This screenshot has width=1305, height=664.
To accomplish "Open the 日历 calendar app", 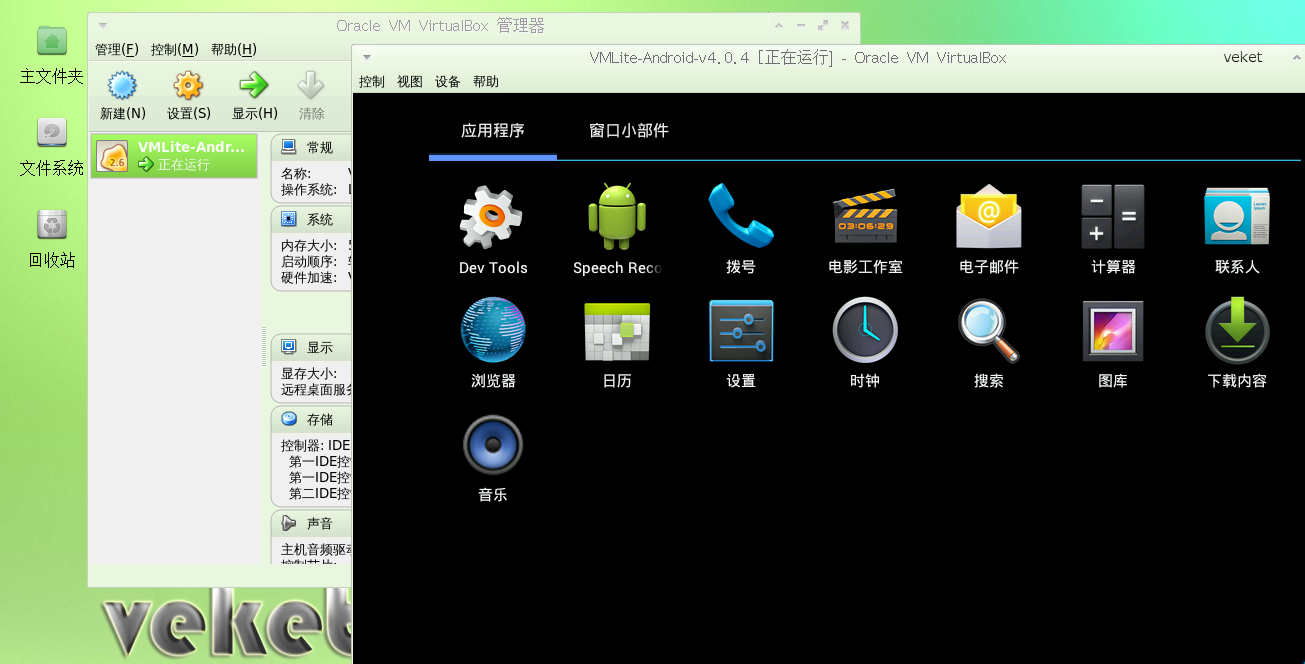I will 617,343.
